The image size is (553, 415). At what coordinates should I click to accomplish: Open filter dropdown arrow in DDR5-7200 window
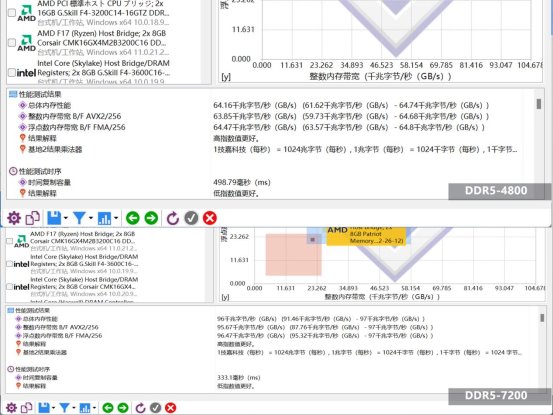pos(74,408)
